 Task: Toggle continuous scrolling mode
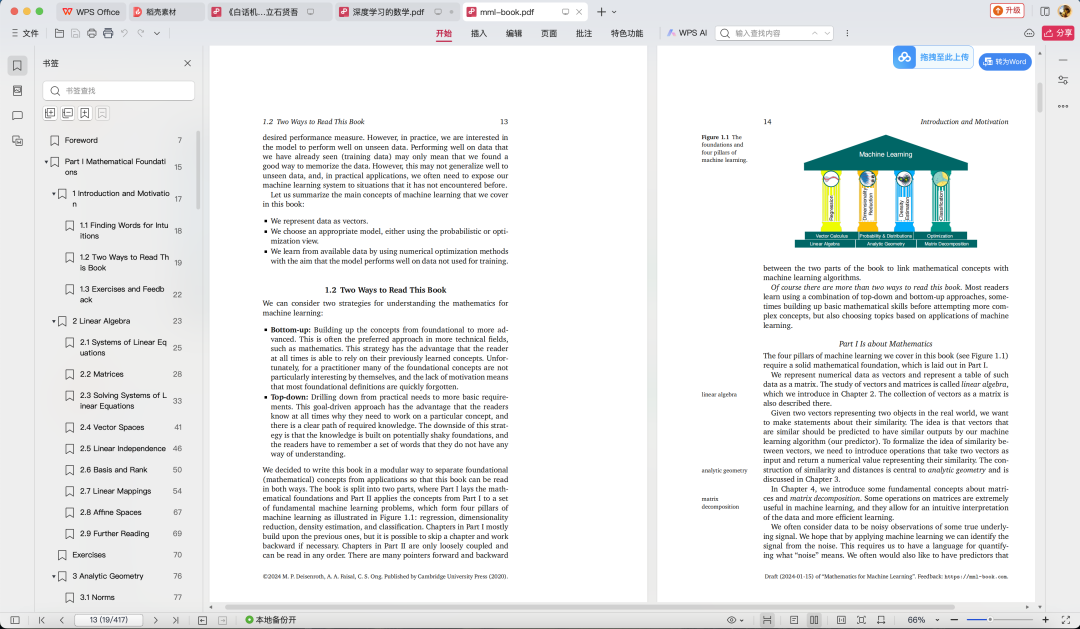tap(767, 620)
